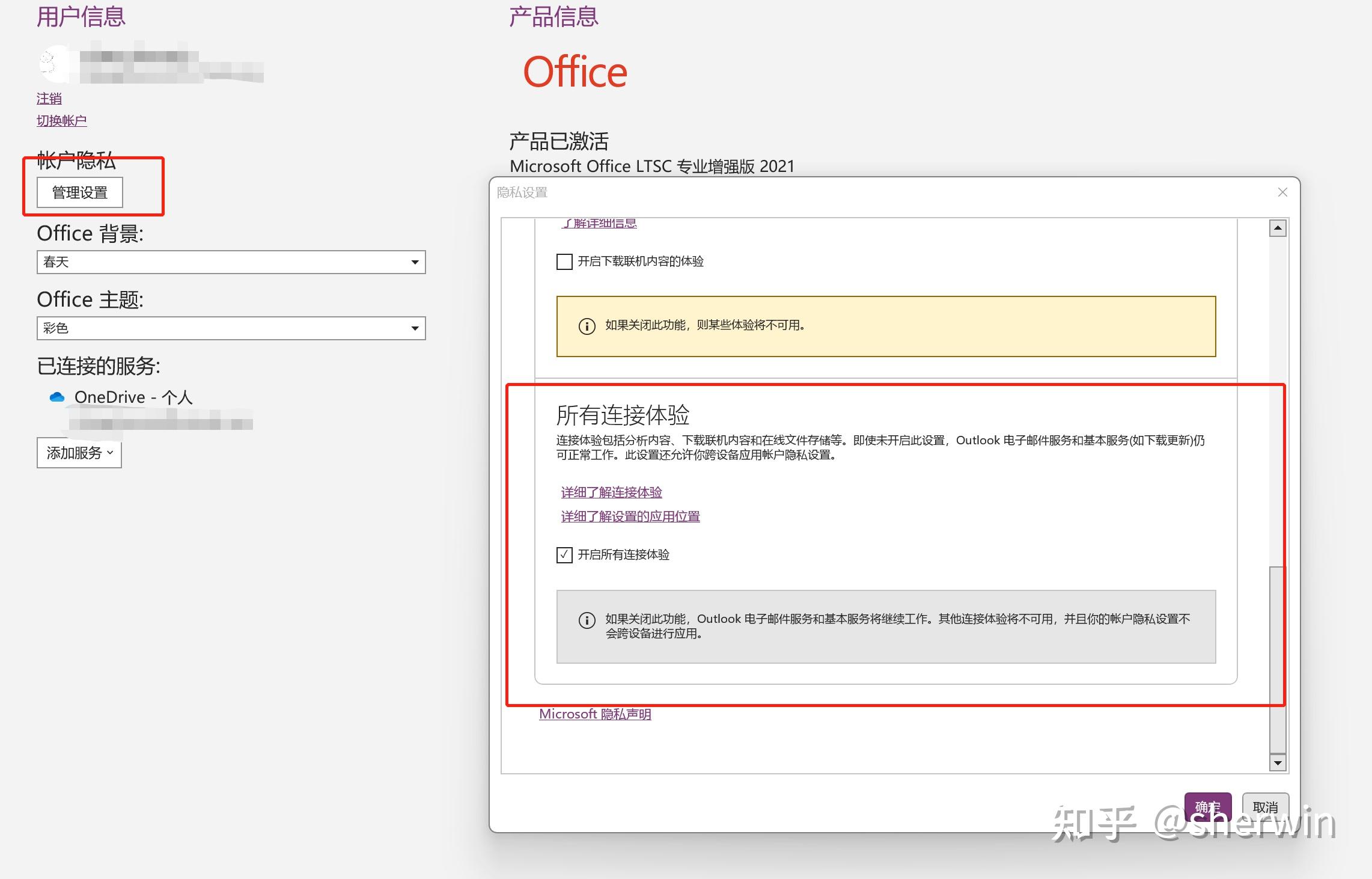
Task: Uncheck 开启所有连接体验 checkbox
Action: [564, 555]
